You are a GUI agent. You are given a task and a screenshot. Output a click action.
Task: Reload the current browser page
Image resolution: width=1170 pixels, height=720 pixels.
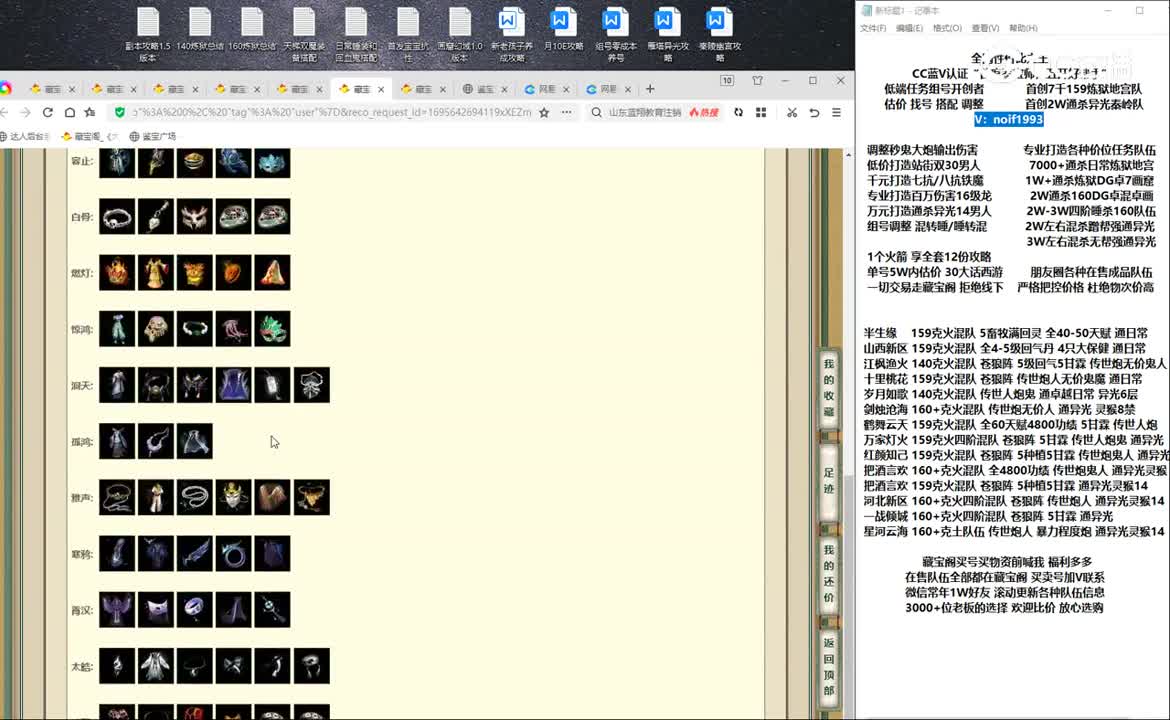pyautogui.click(x=48, y=113)
